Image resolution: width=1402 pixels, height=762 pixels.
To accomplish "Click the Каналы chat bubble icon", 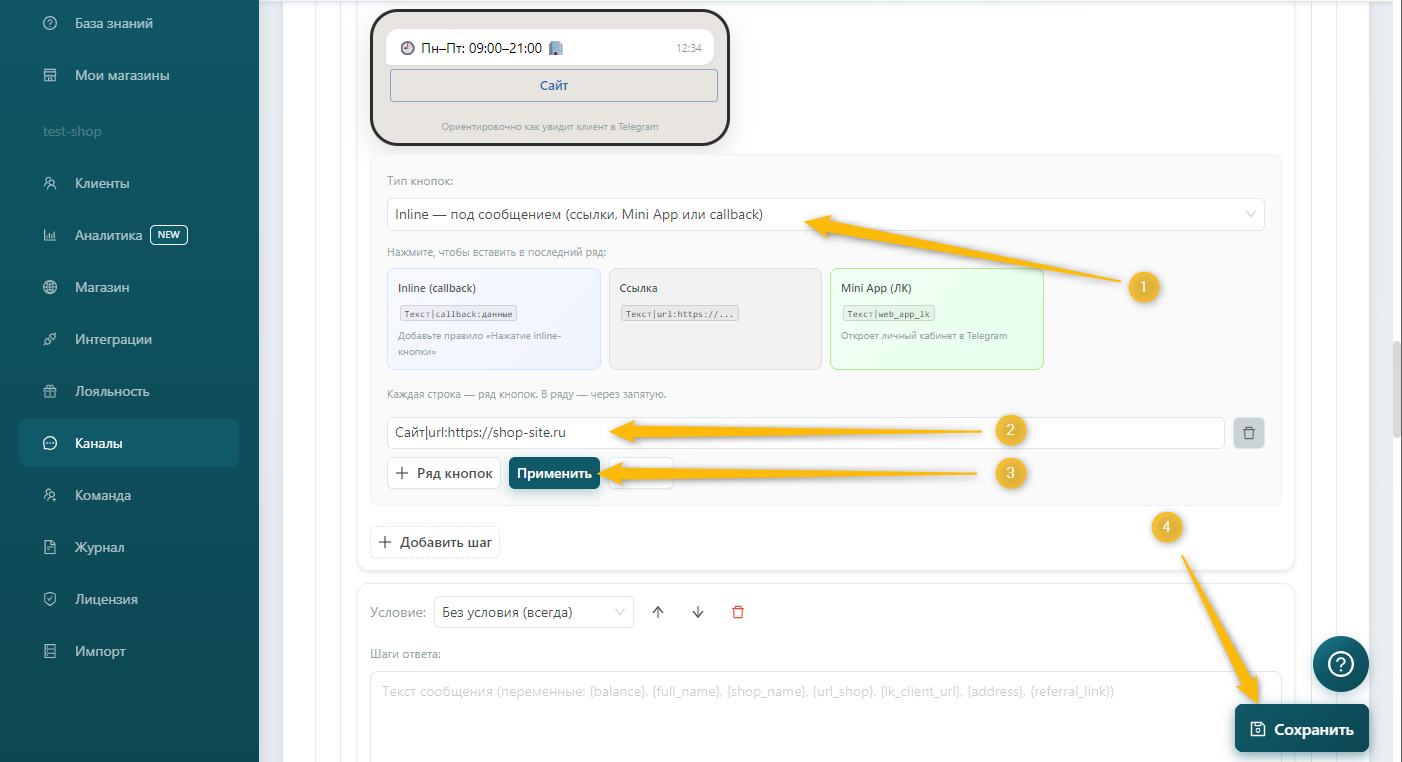I will point(50,443).
